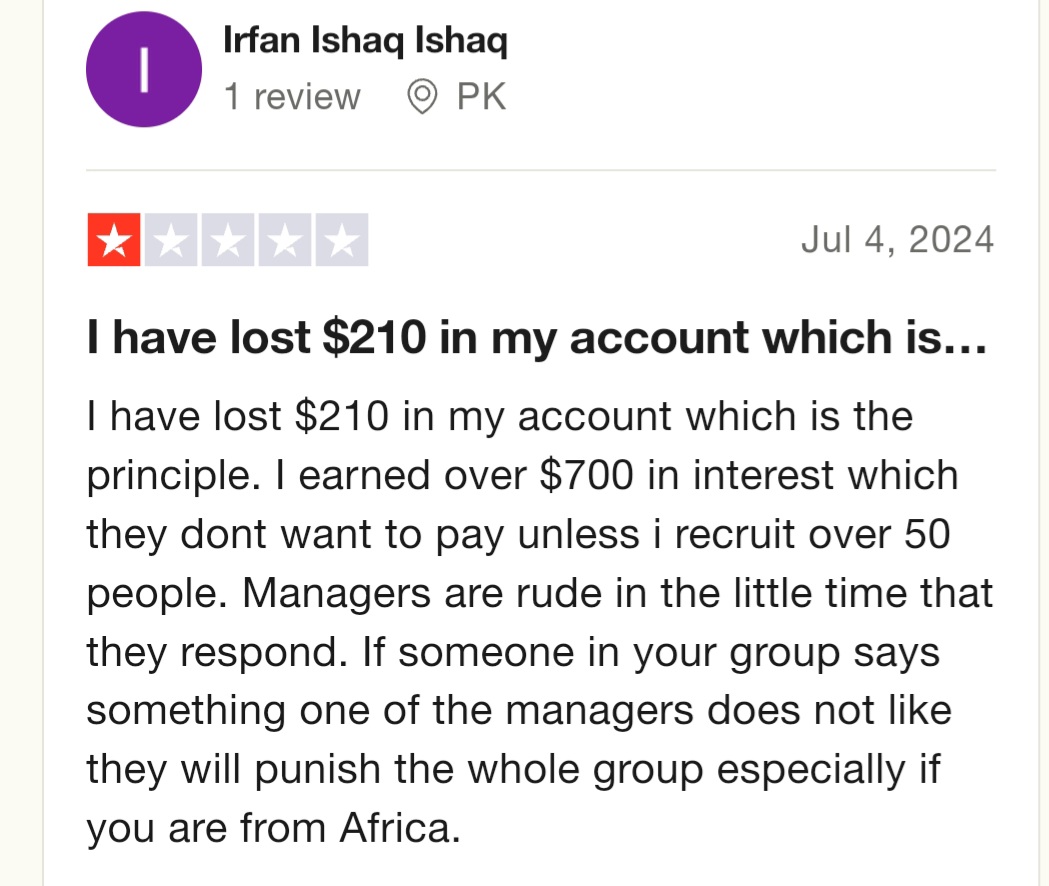The width and height of the screenshot is (1049, 886).
Task: Click the "$700" amount in the review body
Action: tap(586, 475)
